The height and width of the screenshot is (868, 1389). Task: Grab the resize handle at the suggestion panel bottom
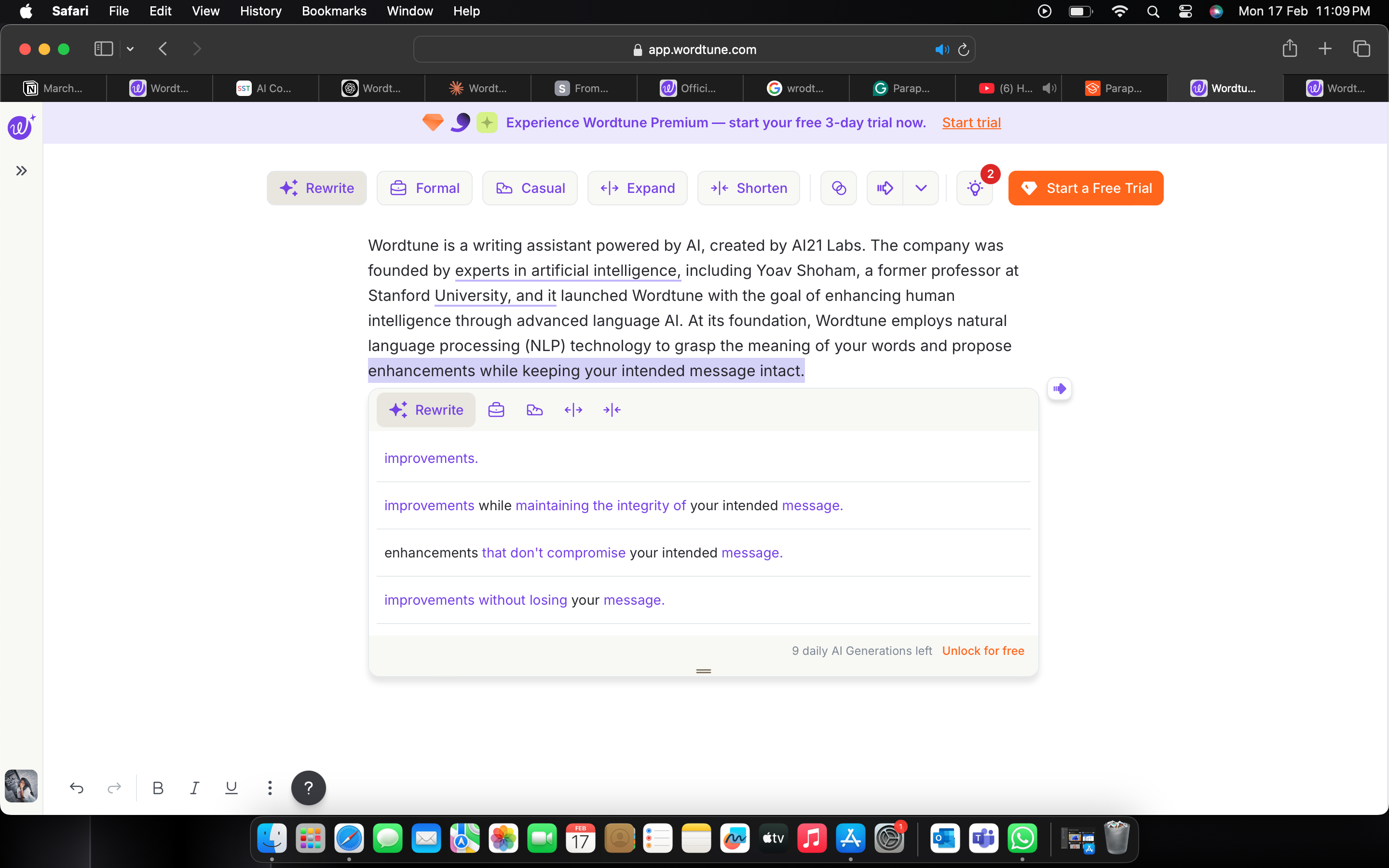click(x=703, y=670)
